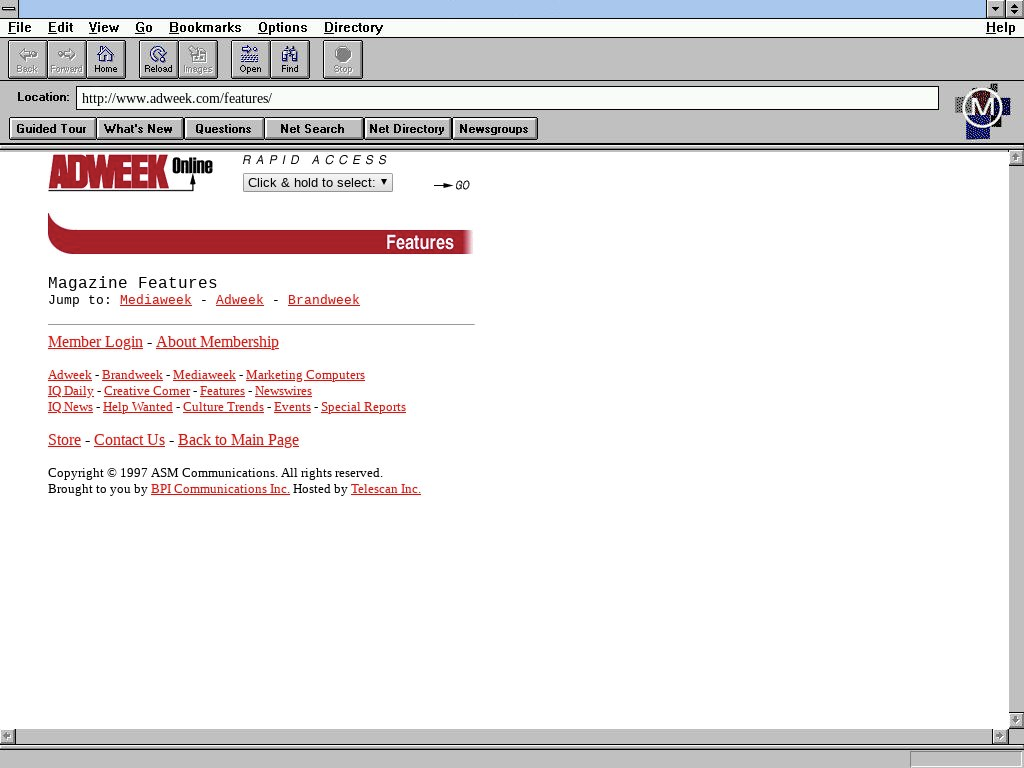Open a location with Open icon
The height and width of the screenshot is (768, 1024).
pyautogui.click(x=250, y=59)
